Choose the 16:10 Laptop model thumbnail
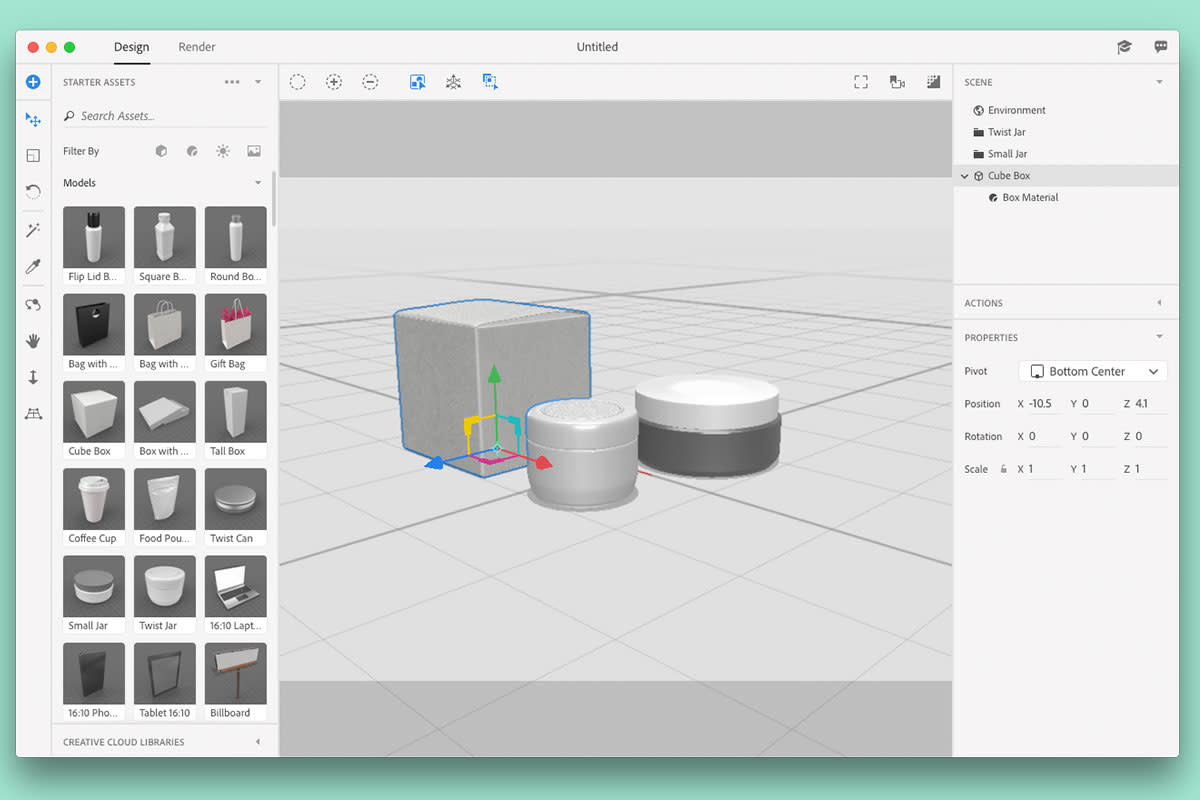The height and width of the screenshot is (800, 1200). pyautogui.click(x=236, y=586)
